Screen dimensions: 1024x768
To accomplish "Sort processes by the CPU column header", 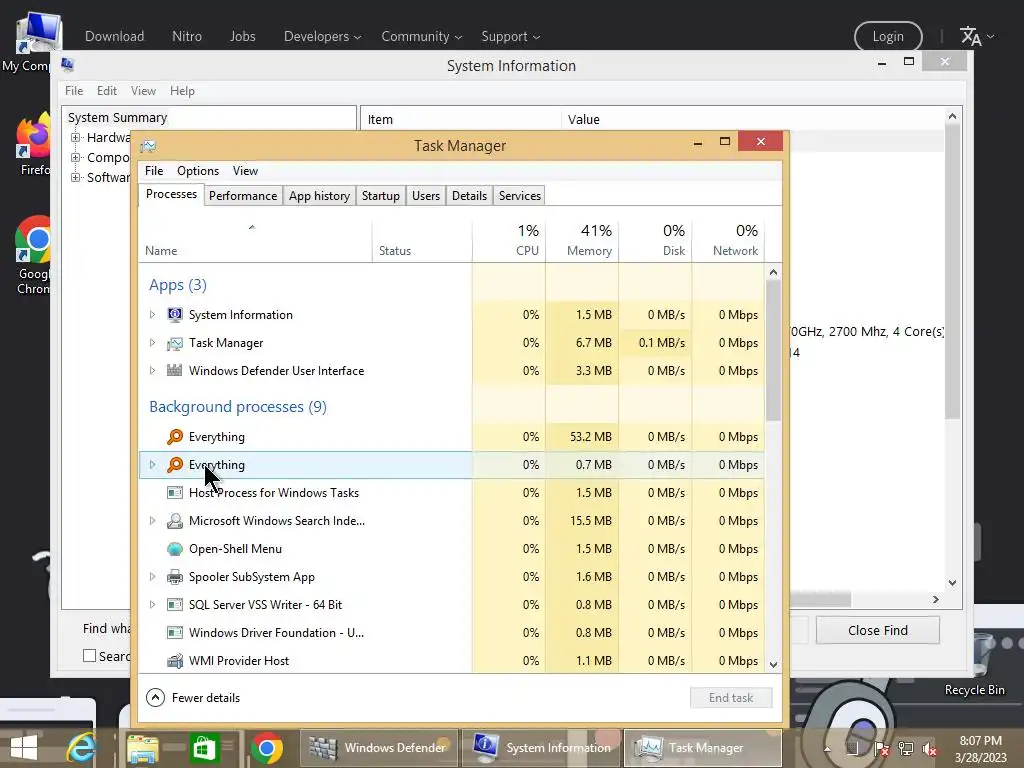I will point(509,240).
